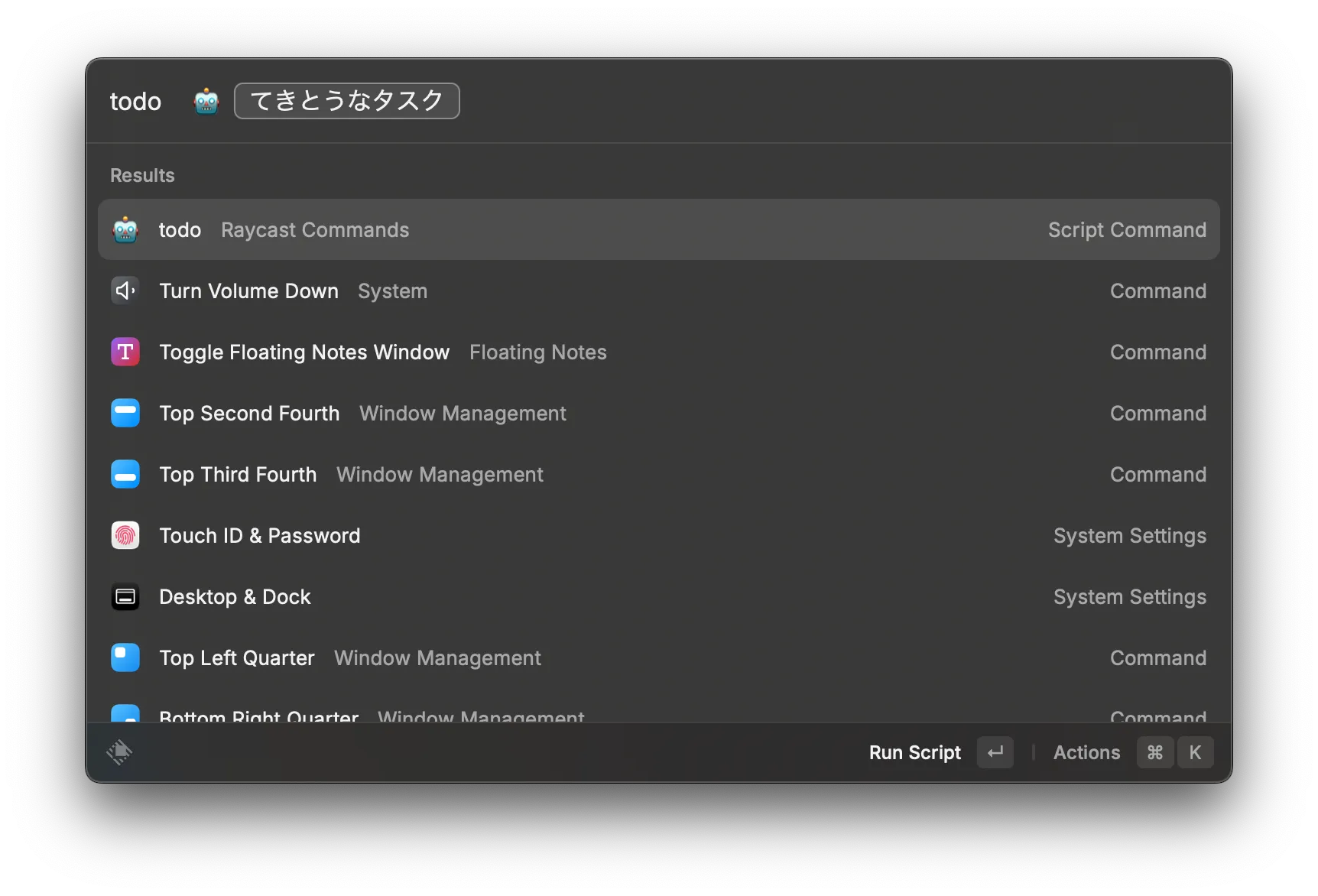The image size is (1318, 896).
Task: Click the Touch ID fingerprint icon
Action: 125,535
